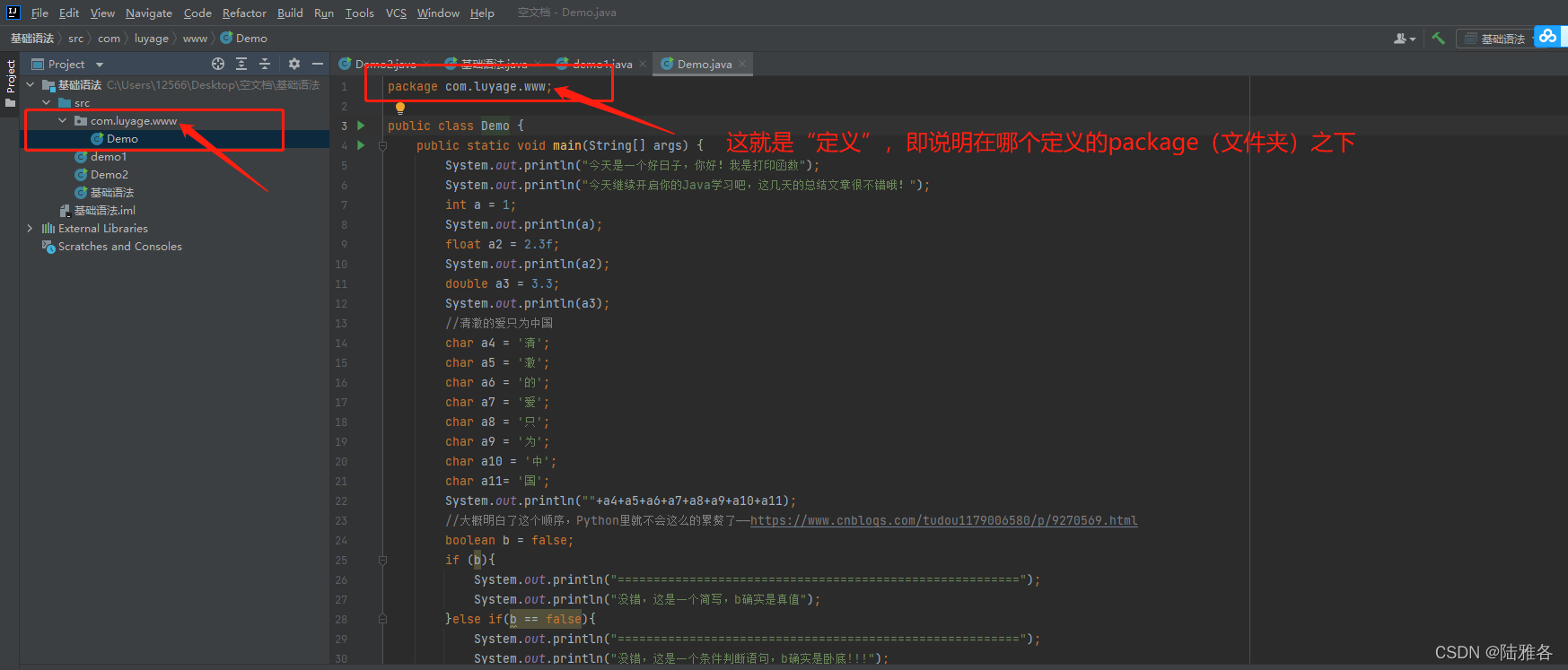Open the View menu
Viewport: 1568px width, 670px height.
102,13
